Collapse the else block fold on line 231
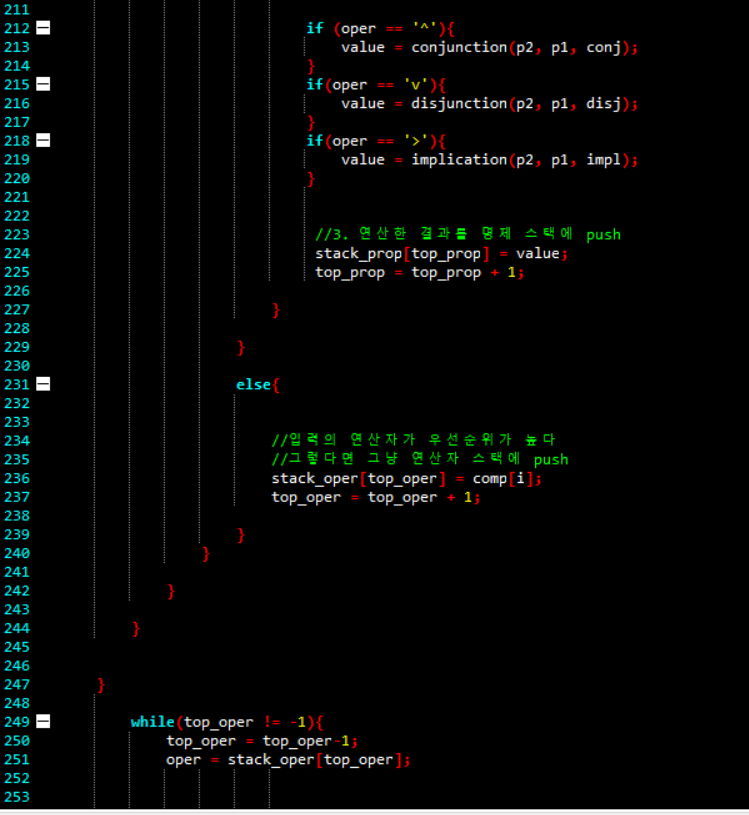The image size is (749, 815). tap(43, 384)
